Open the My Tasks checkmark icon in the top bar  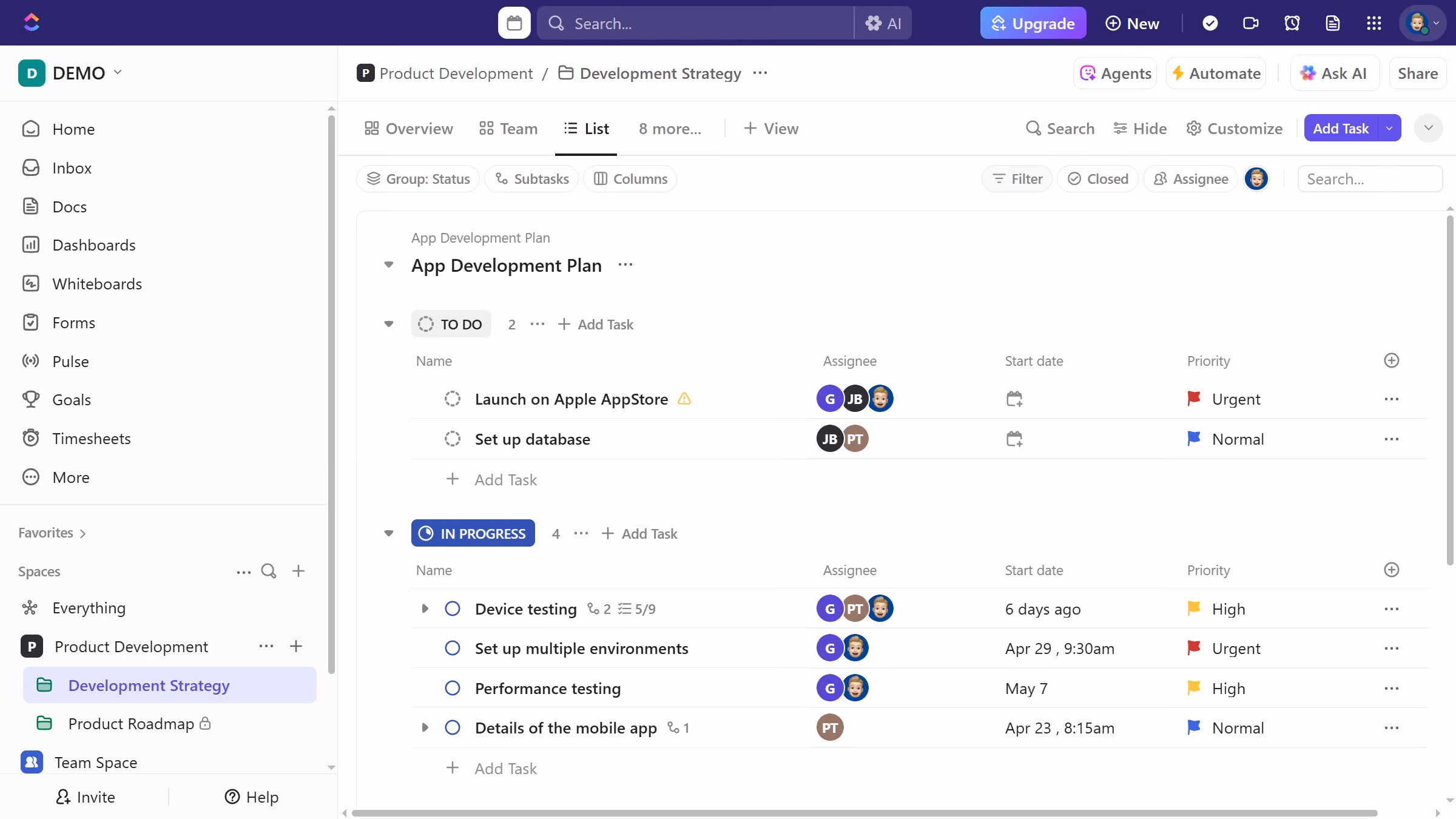tap(1210, 23)
